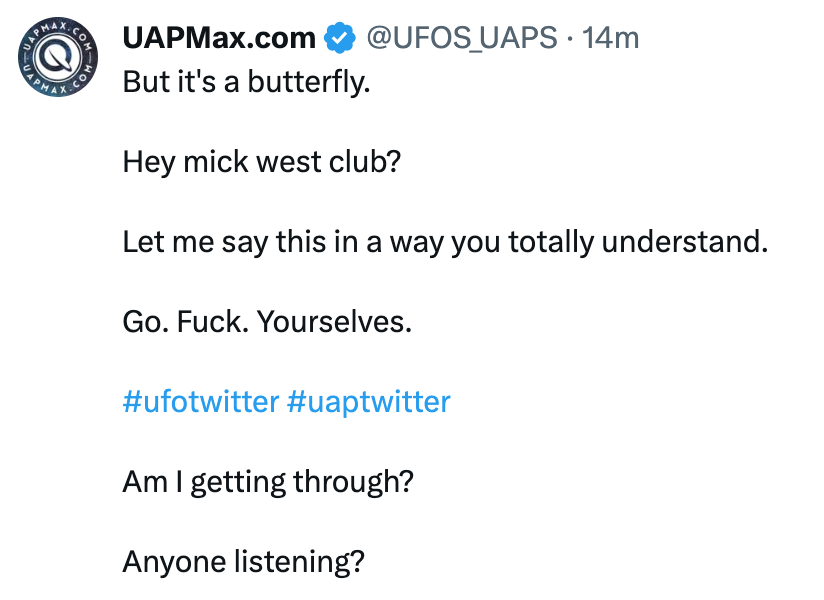Click the 14m post timestamp
The width and height of the screenshot is (824, 600).
pyautogui.click(x=611, y=39)
